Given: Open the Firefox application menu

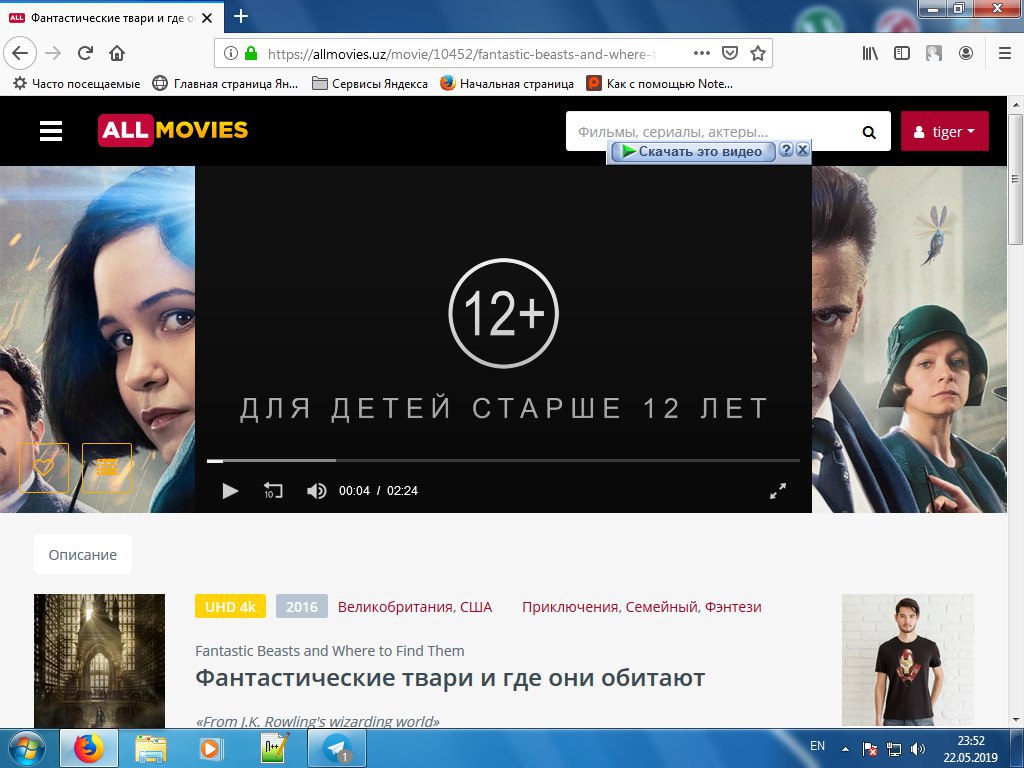Looking at the screenshot, I should click(1005, 53).
